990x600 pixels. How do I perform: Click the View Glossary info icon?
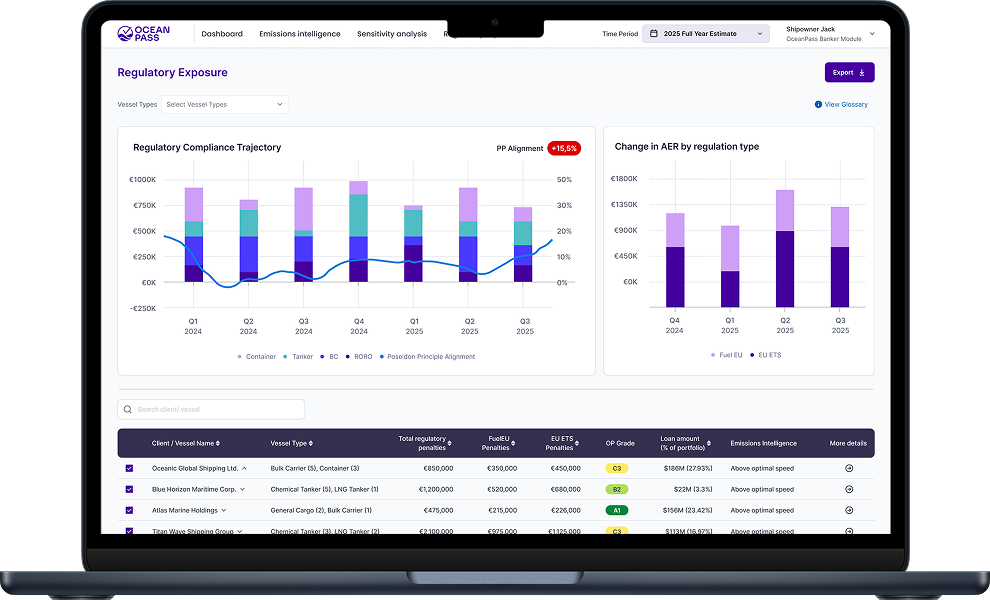(x=818, y=104)
